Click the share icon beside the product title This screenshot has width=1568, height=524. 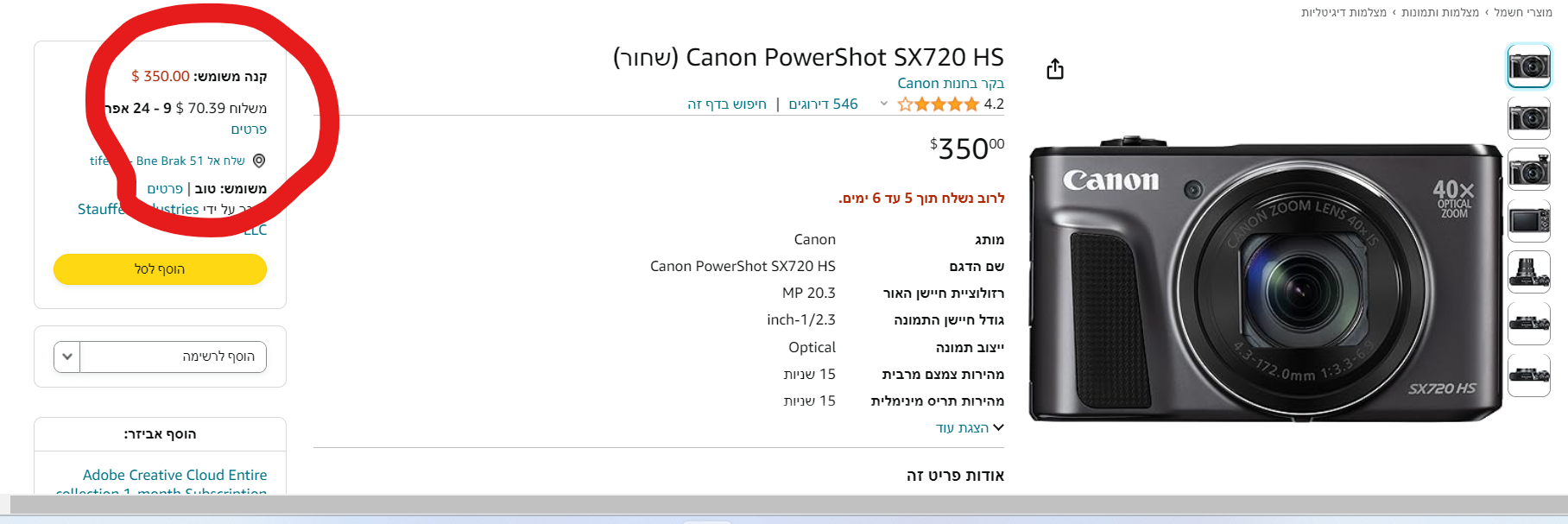click(x=1054, y=69)
